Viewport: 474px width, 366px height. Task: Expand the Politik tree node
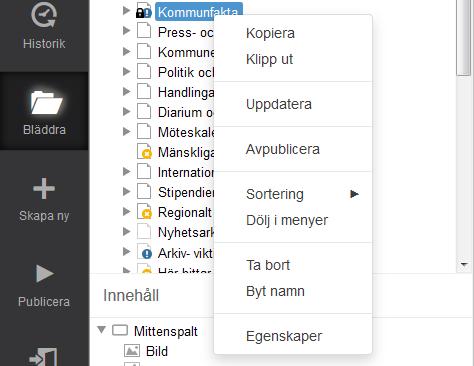pyautogui.click(x=126, y=71)
